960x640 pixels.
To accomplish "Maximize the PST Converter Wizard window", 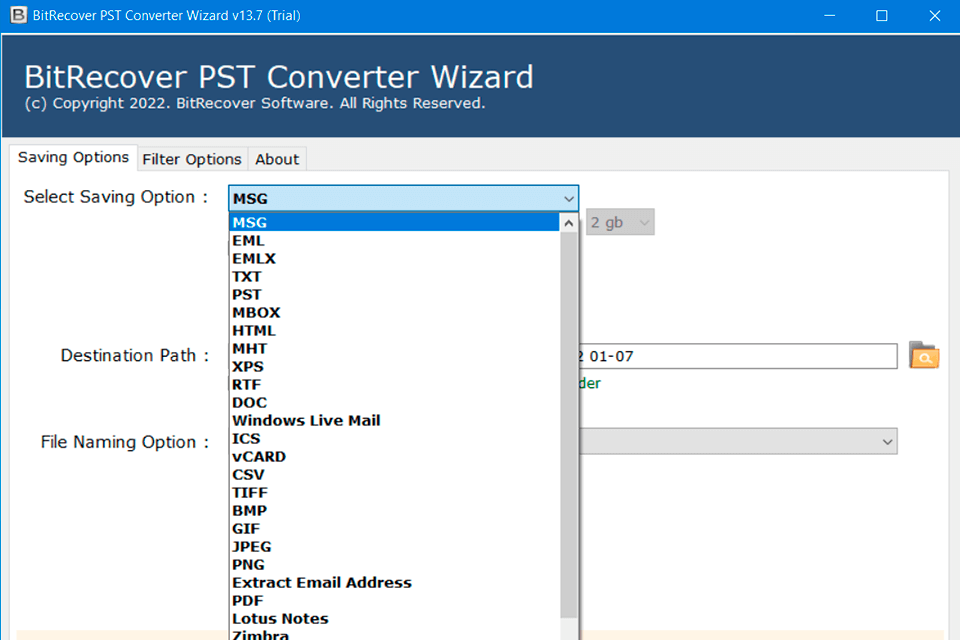I will 882,15.
